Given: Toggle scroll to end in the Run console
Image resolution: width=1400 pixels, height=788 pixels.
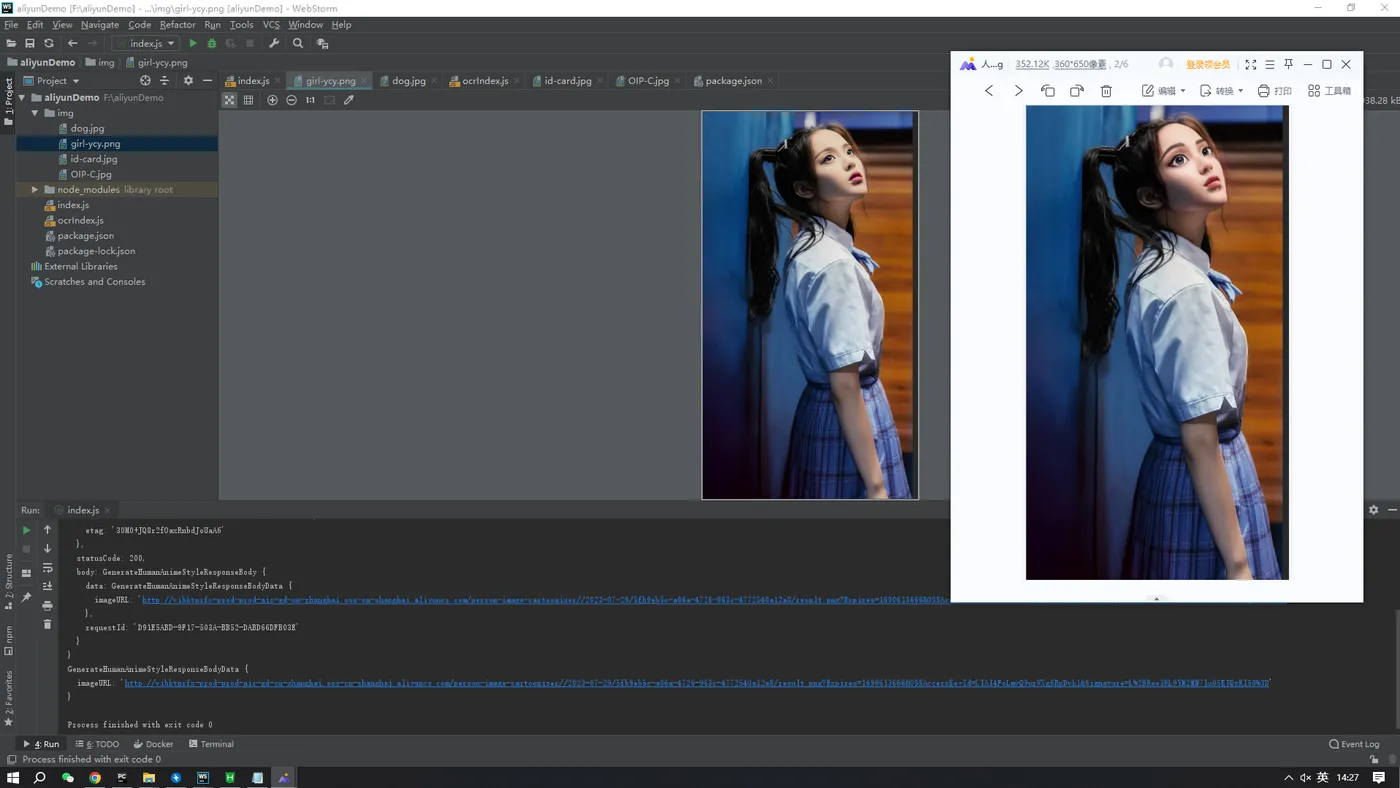Looking at the screenshot, I should coord(47,586).
